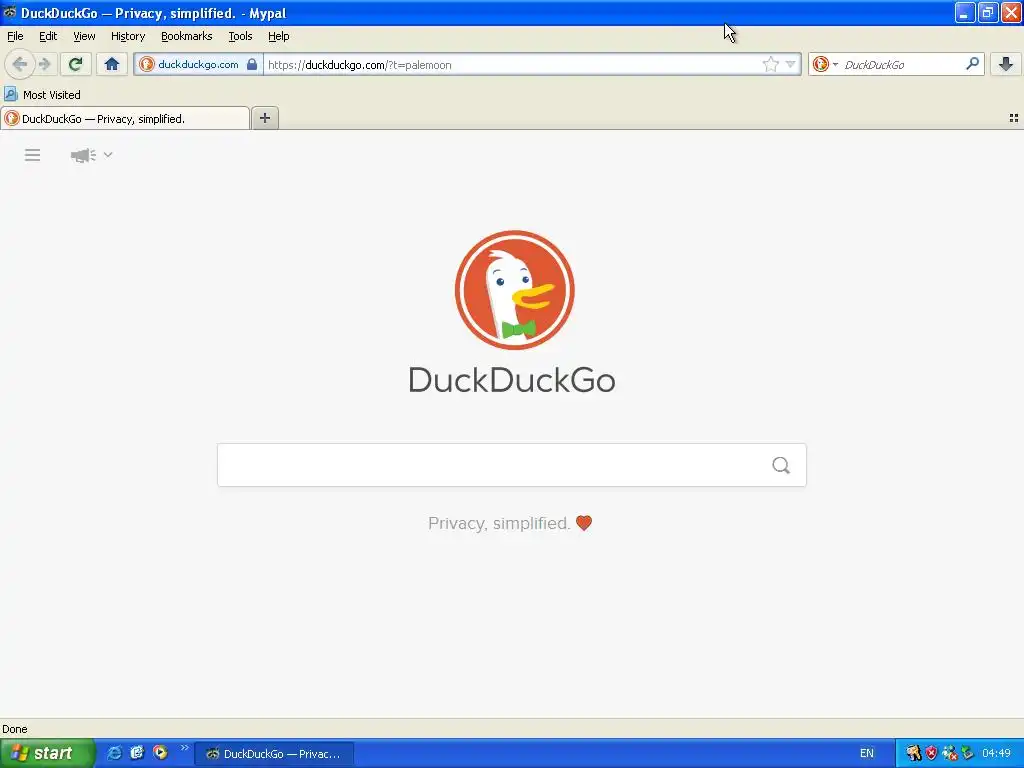Click the DuckDuckGo tab favicon
The height and width of the screenshot is (768, 1024).
12,118
